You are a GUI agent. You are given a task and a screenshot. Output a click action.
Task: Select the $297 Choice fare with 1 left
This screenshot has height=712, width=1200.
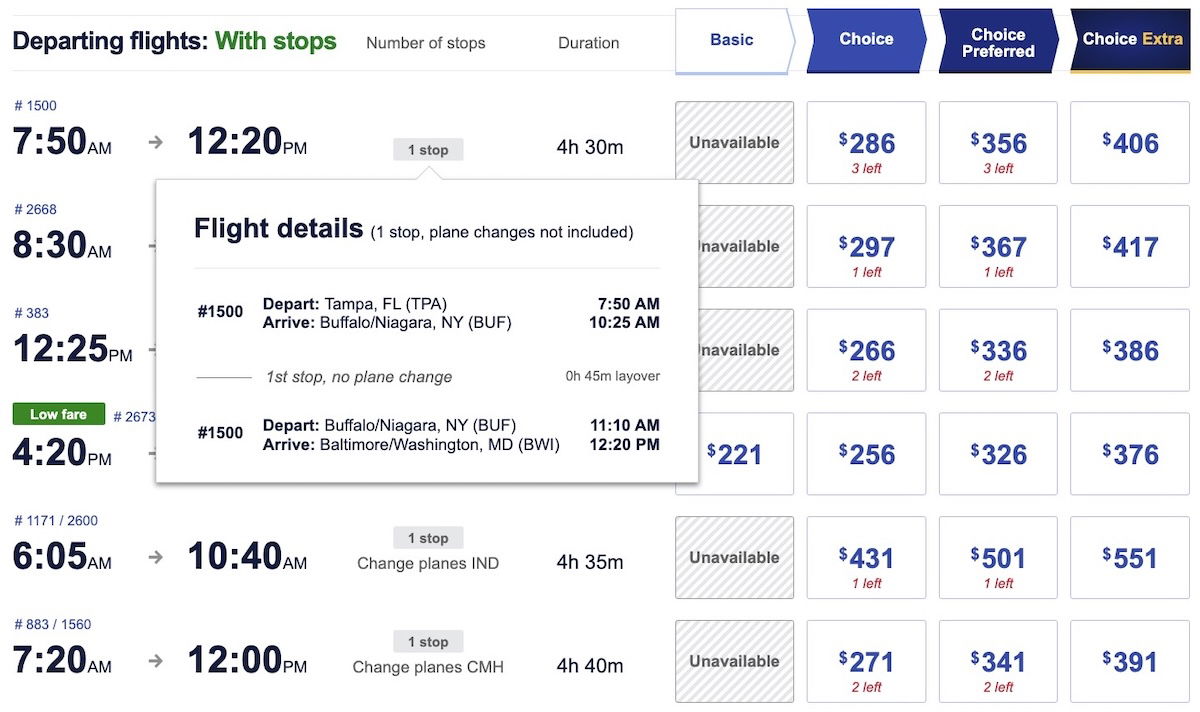[x=866, y=247]
